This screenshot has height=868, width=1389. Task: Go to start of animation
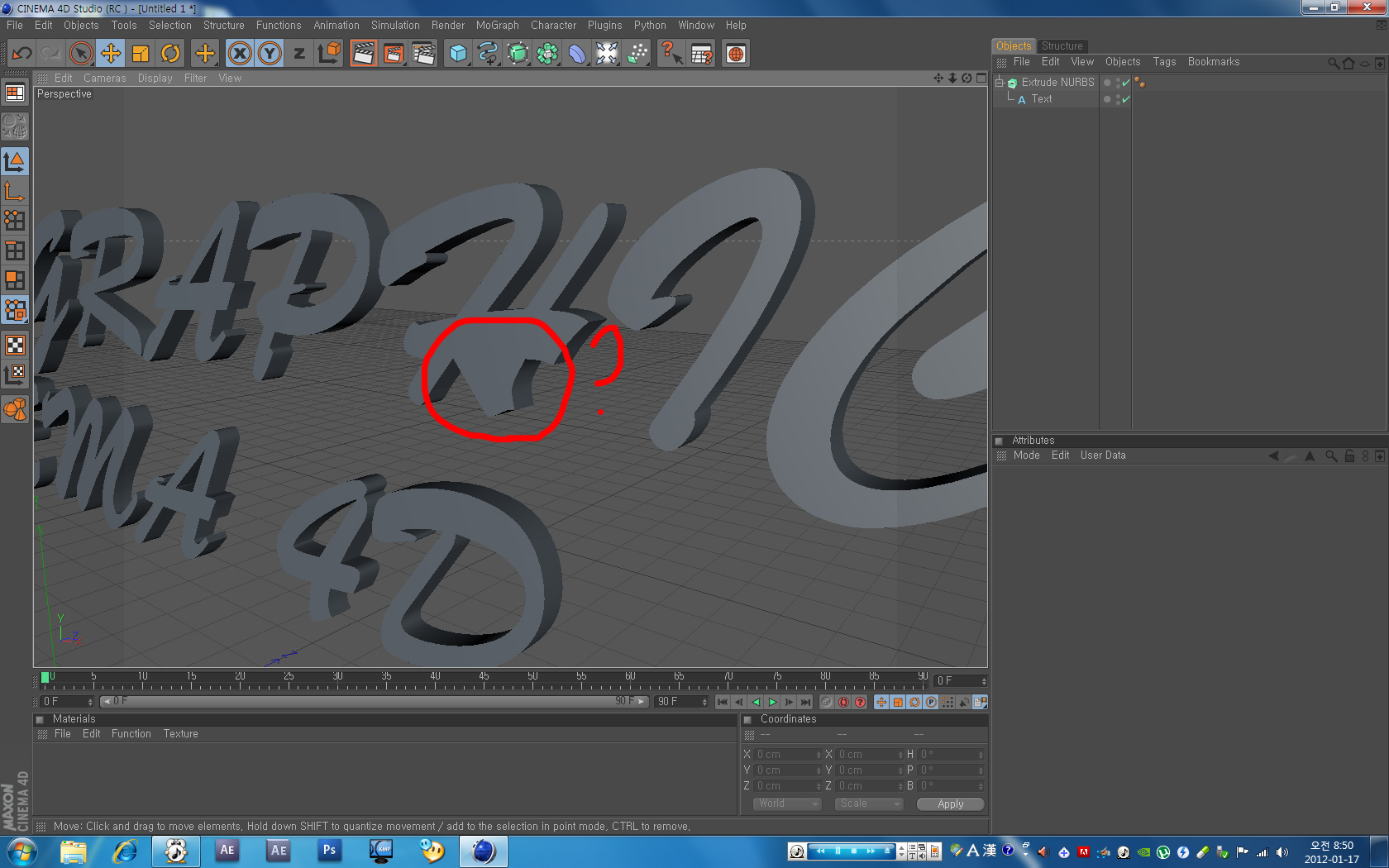point(723,702)
